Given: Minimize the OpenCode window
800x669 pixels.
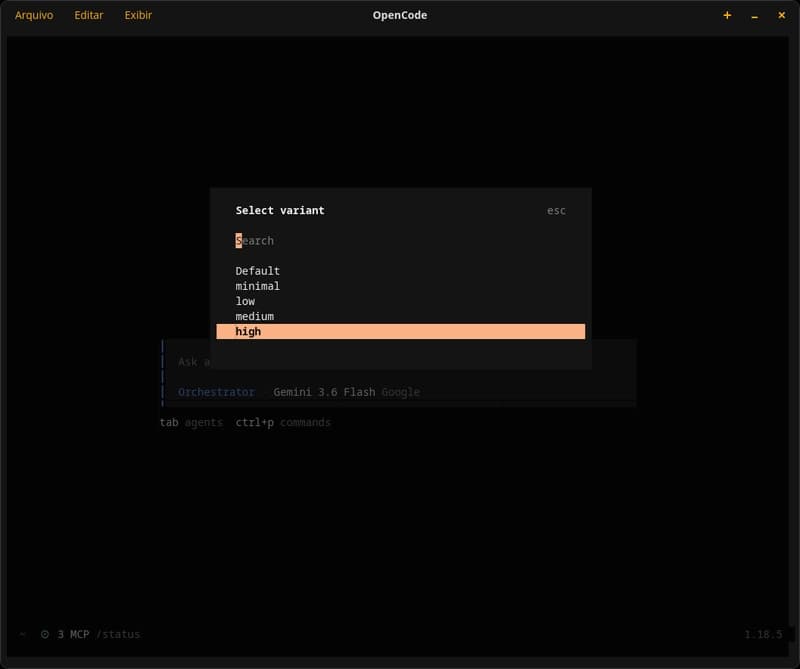Looking at the screenshot, I should pos(755,16).
